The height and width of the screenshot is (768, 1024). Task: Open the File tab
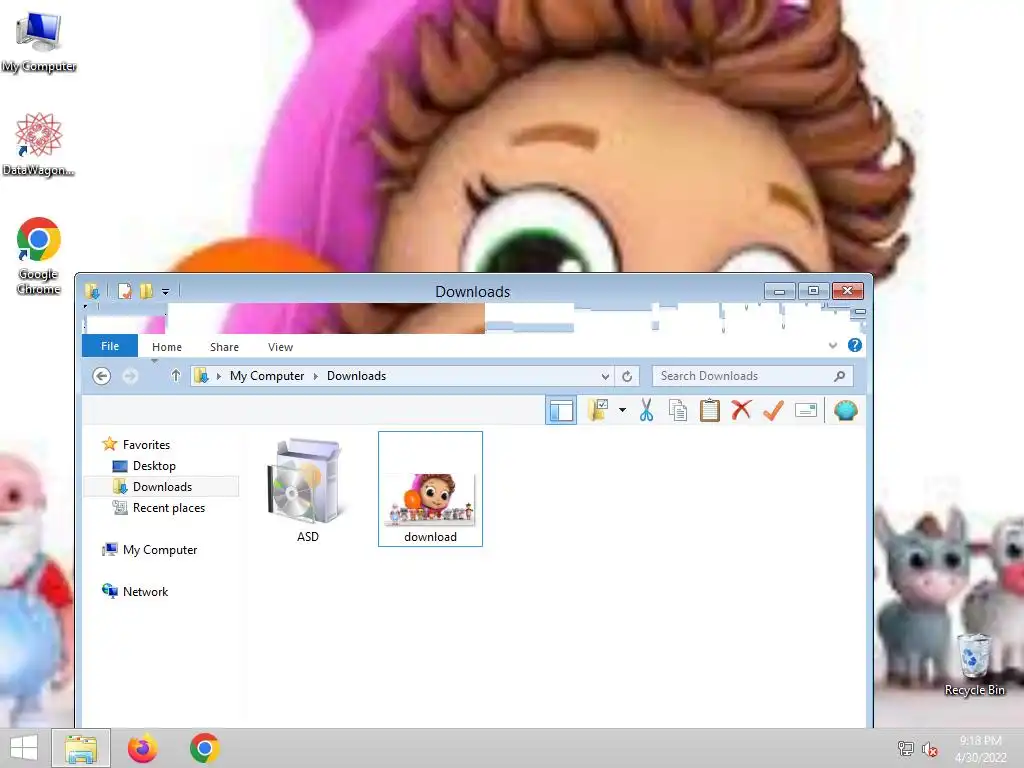click(x=110, y=346)
